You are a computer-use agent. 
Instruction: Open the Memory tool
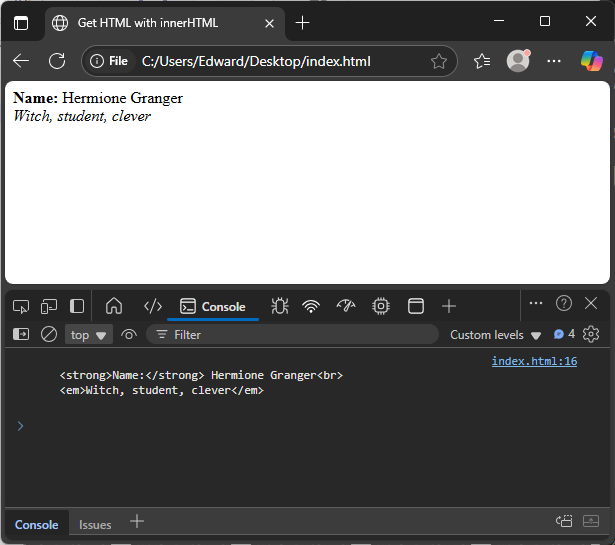pos(381,306)
